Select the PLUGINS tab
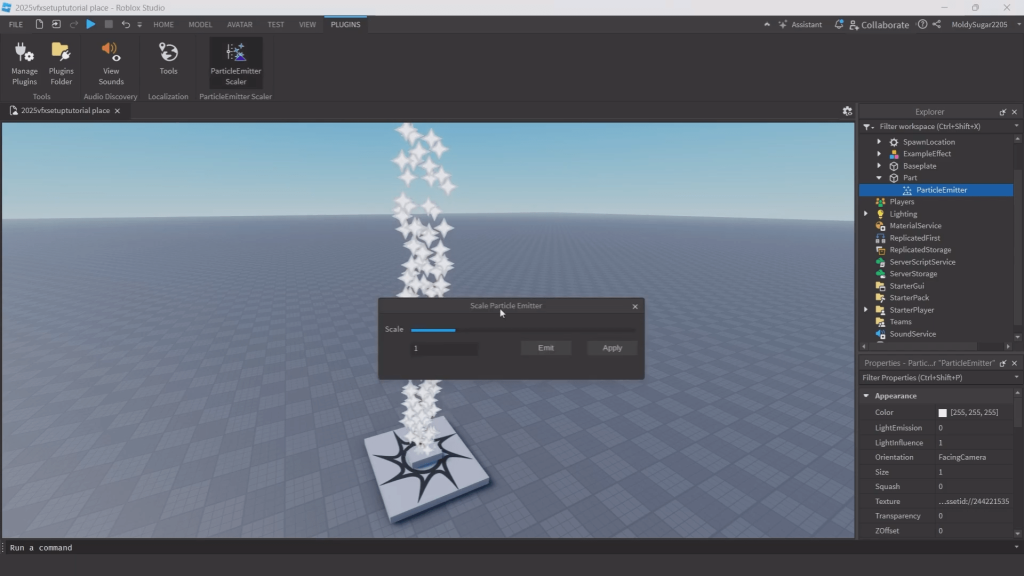Image resolution: width=1024 pixels, height=576 pixels. [345, 24]
